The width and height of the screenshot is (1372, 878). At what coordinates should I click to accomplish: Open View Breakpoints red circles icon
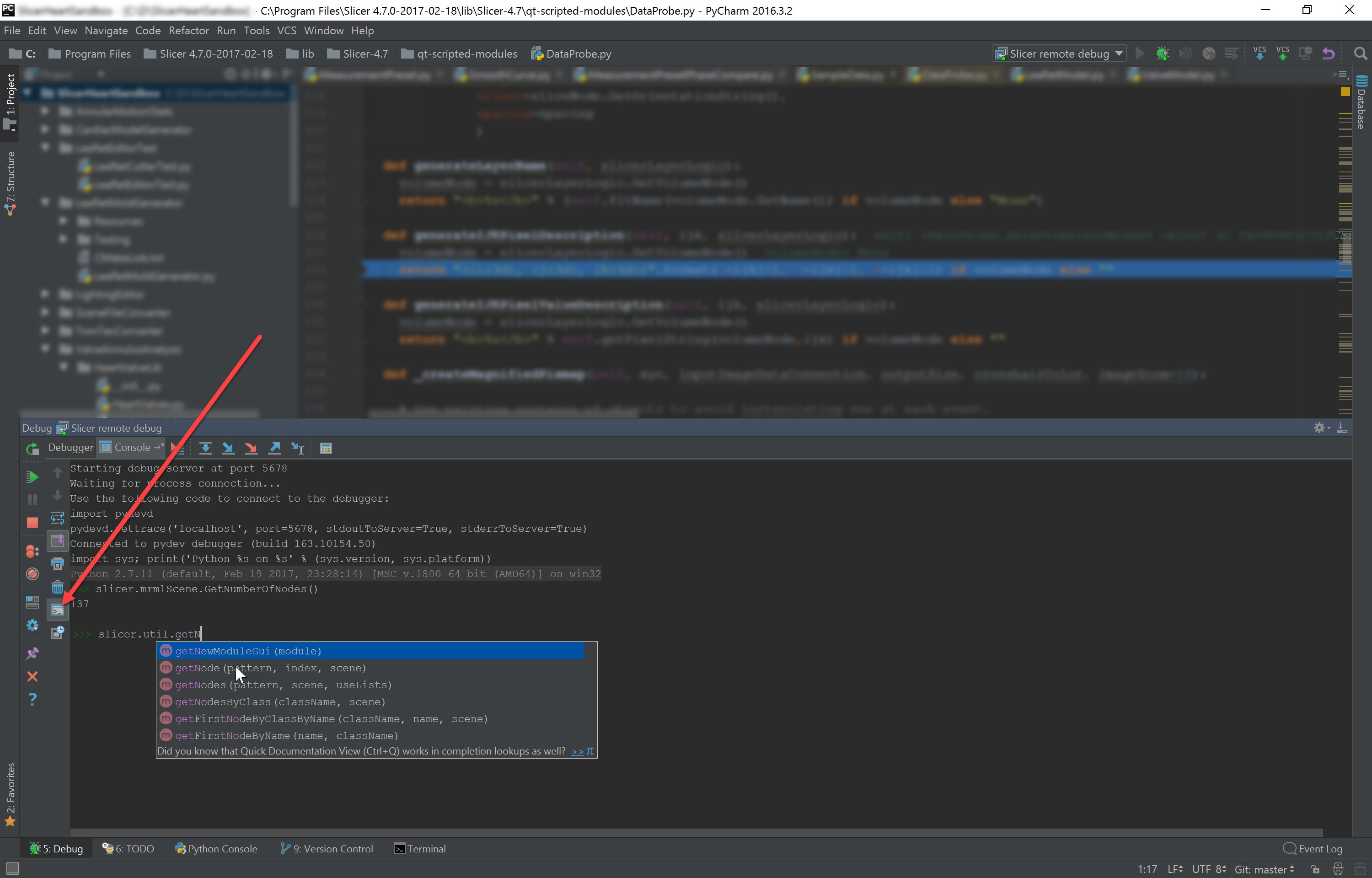(32, 551)
